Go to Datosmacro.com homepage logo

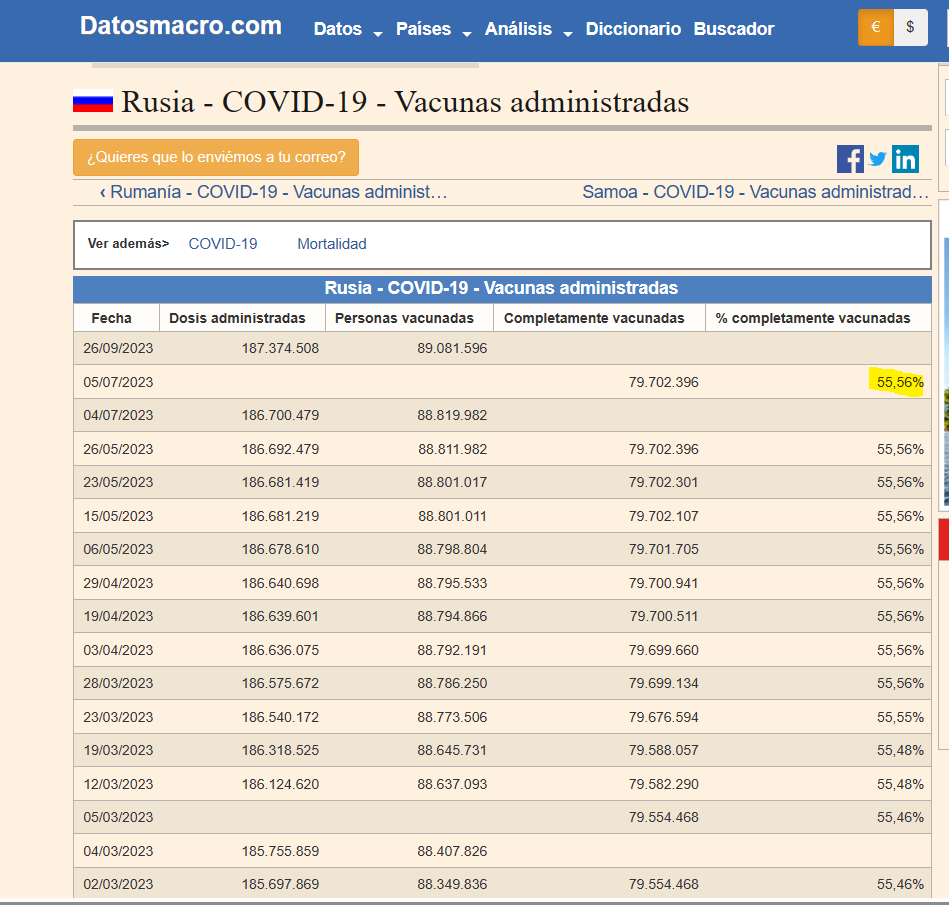coord(181,26)
